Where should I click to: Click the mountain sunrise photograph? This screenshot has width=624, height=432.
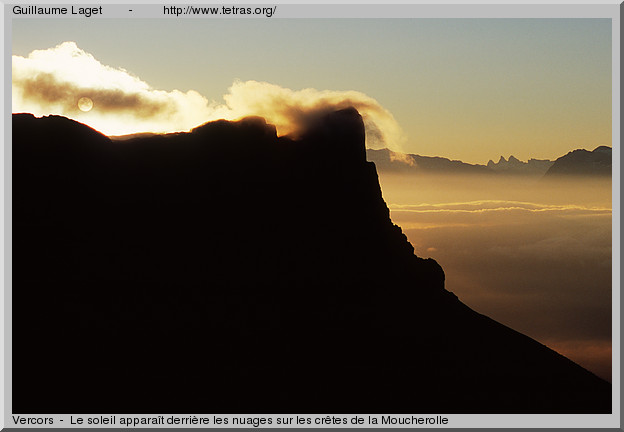pyautogui.click(x=312, y=216)
